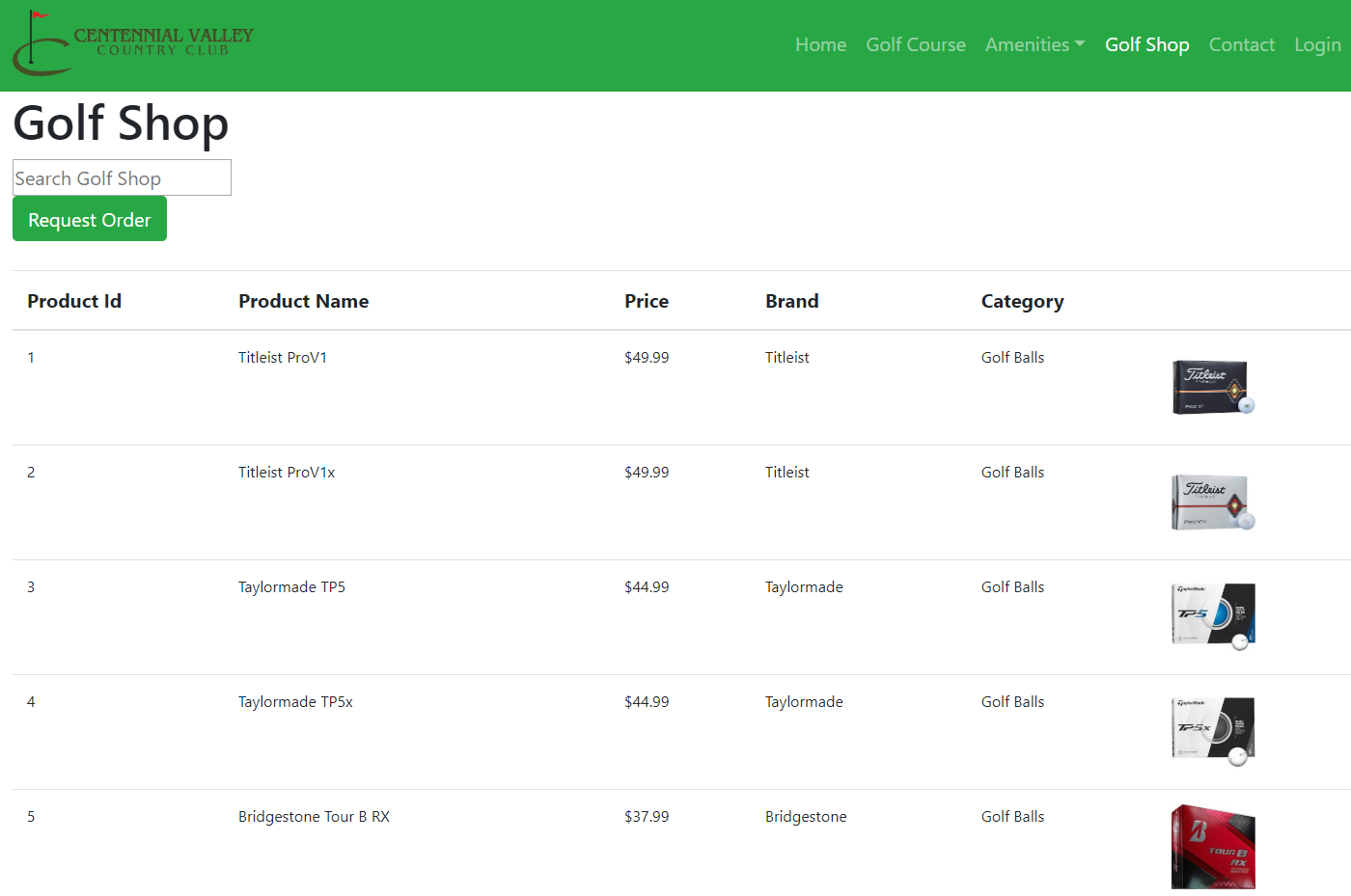Click the Titleist brand in ProV1 row
The width and height of the screenshot is (1351, 896).
[787, 357]
